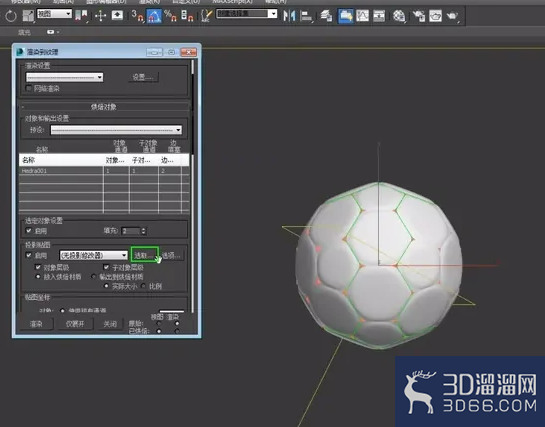Toggle 启用 checkbox under 选定对象设置
Image resolution: width=545 pixels, height=427 pixels.
pyautogui.click(x=29, y=230)
